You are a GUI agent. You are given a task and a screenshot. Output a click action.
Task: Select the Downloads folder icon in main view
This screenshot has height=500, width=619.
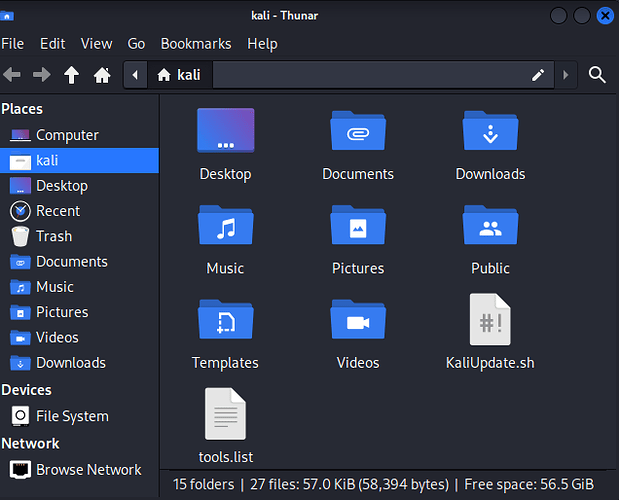point(490,131)
